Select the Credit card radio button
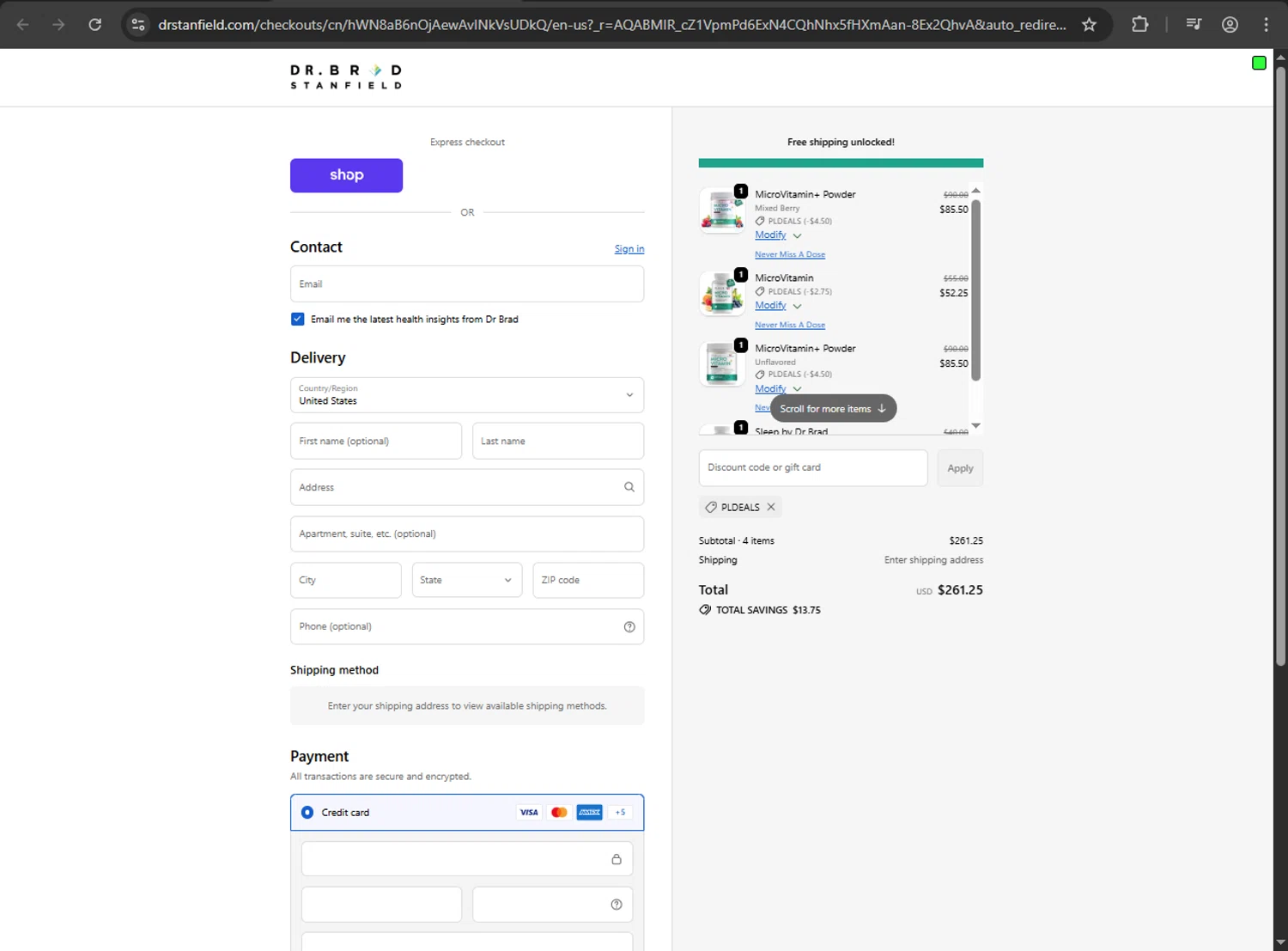Image resolution: width=1288 pixels, height=951 pixels. (x=307, y=813)
